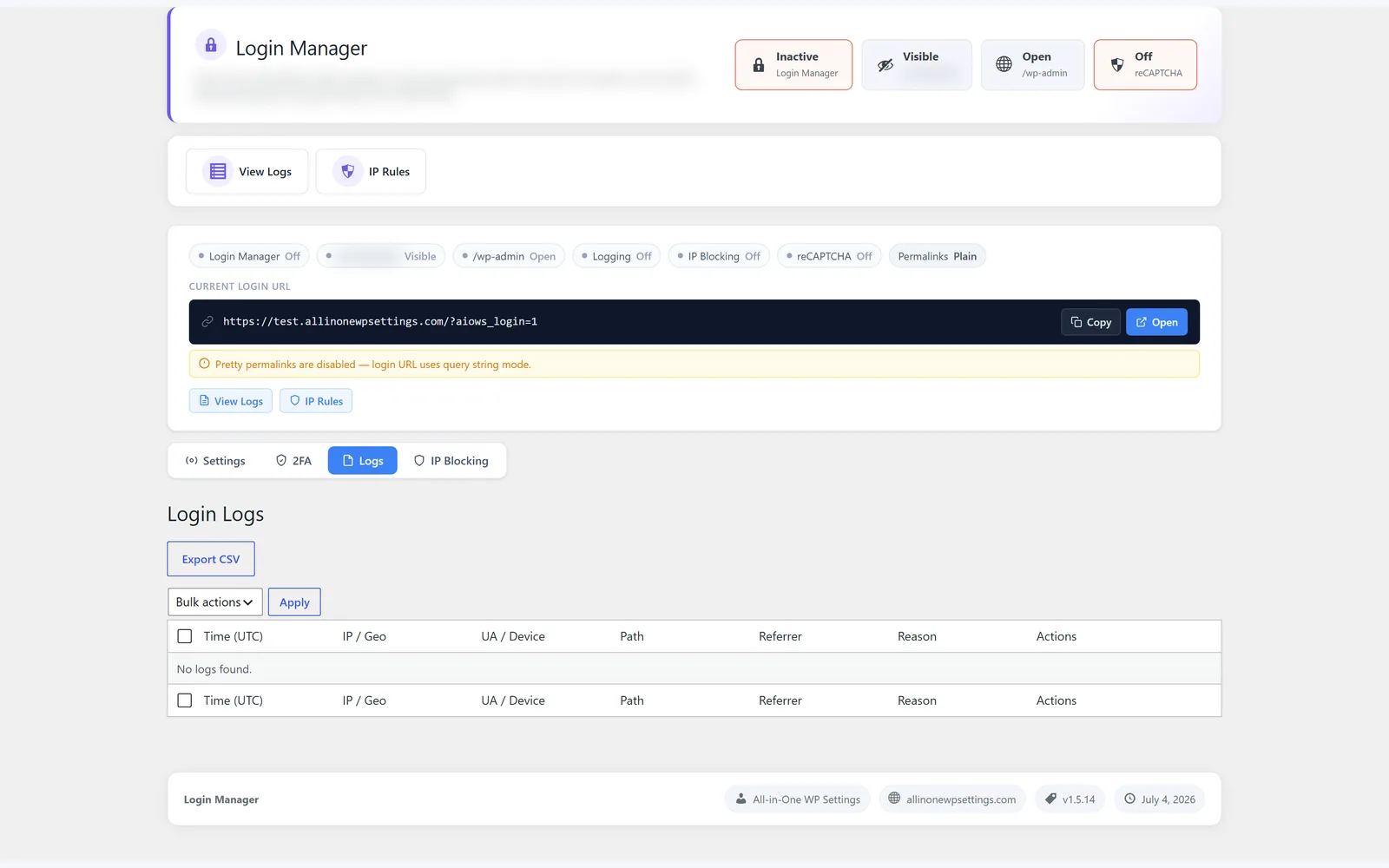Click the globe icon in the footer website badge
Screen dimensions: 1389x868
894,799
